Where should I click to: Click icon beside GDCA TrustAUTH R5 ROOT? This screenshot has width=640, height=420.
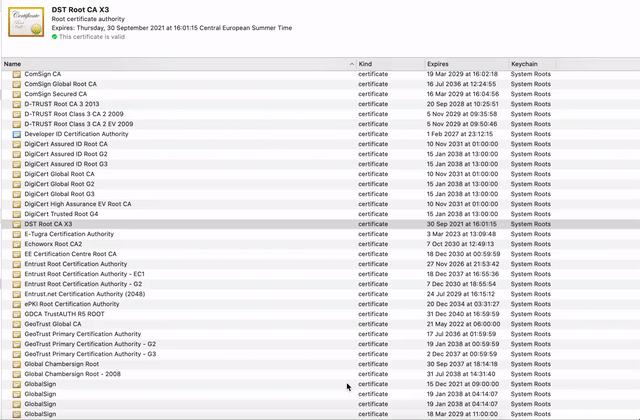[16, 314]
